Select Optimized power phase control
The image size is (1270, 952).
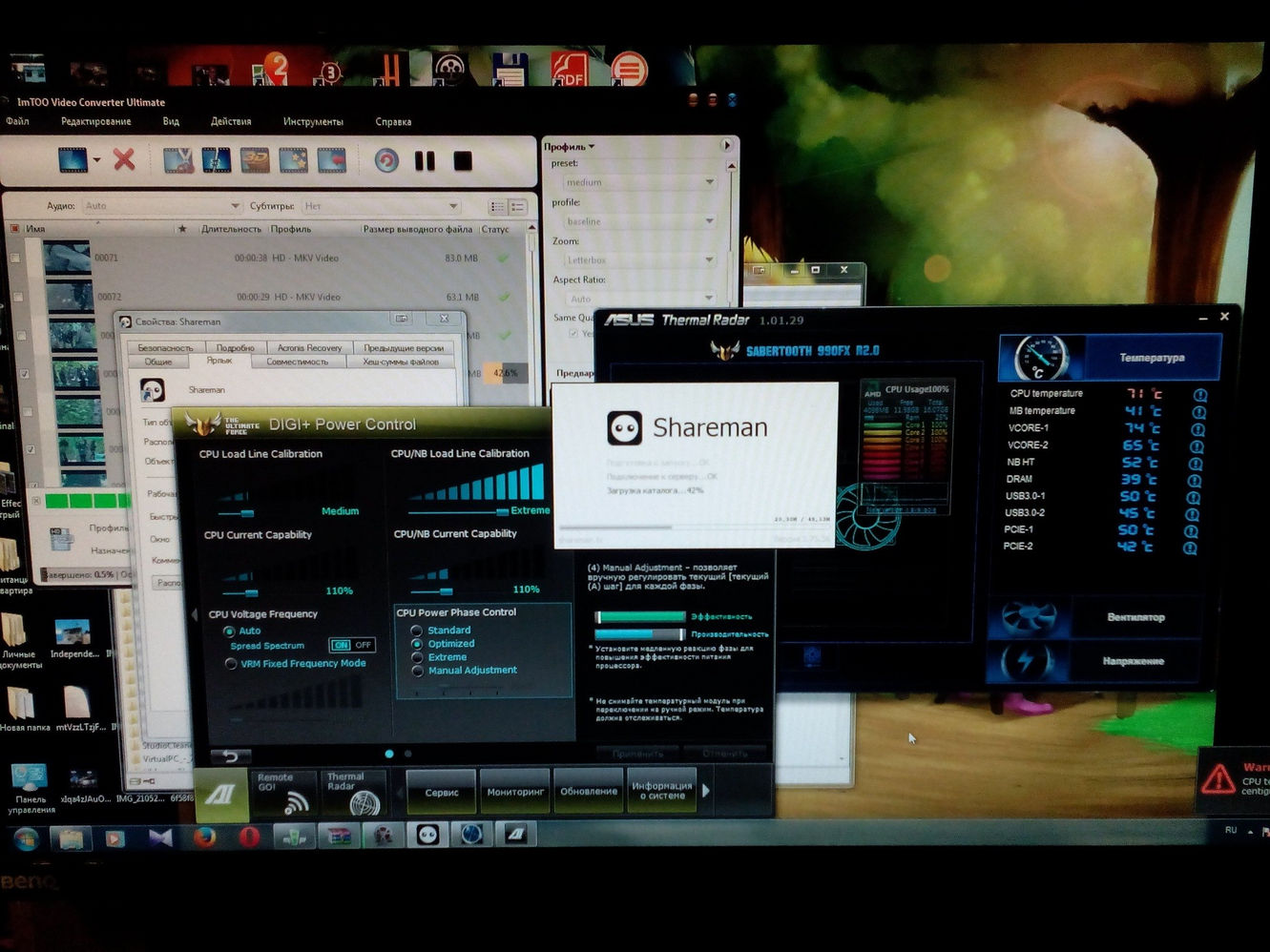[416, 644]
